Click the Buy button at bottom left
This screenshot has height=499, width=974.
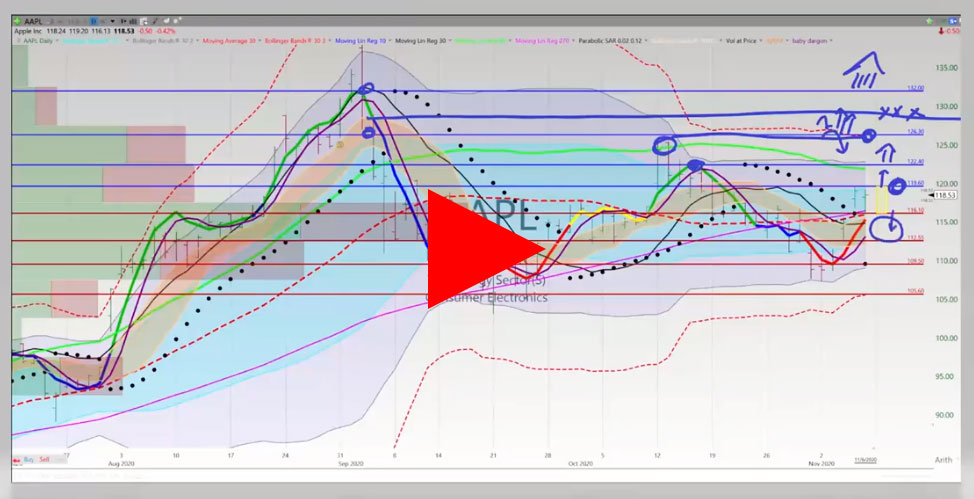(29, 460)
